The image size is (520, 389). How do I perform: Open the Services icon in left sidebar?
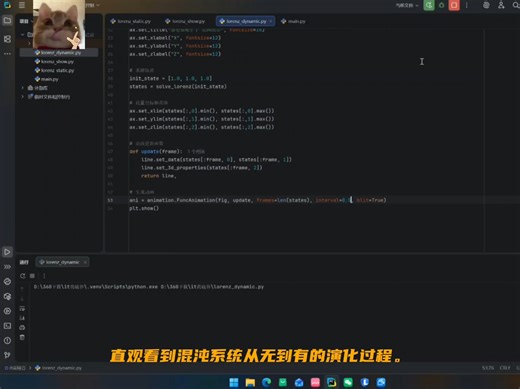(7, 311)
